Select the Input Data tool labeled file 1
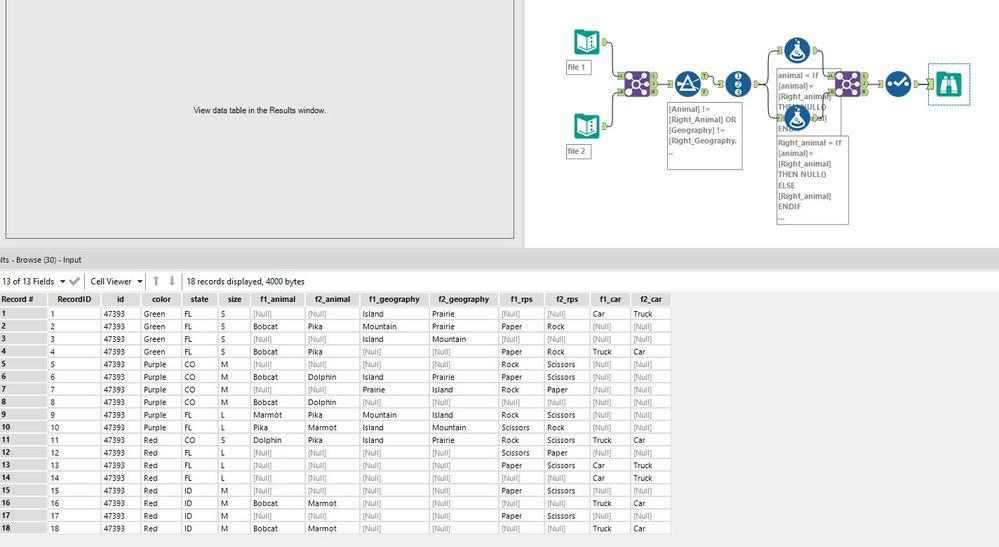This screenshot has height=547, width=999. pyautogui.click(x=586, y=42)
